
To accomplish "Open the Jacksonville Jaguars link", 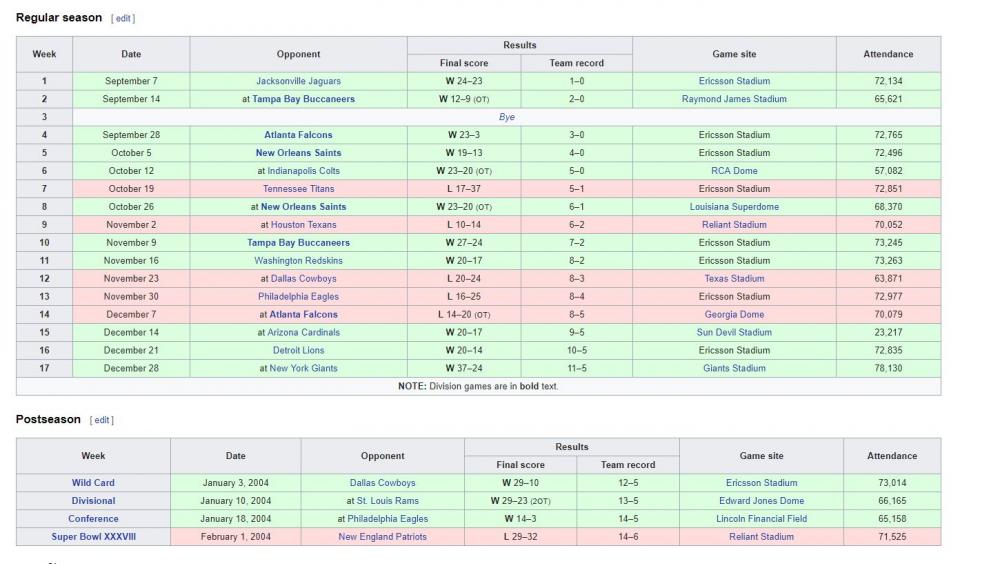I will tap(298, 81).
